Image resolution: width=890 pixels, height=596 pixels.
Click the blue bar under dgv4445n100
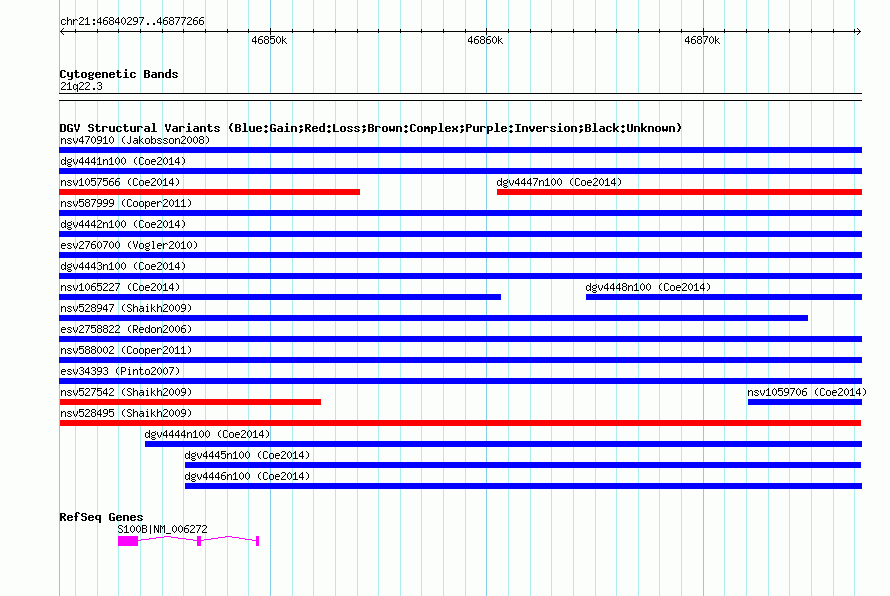click(523, 465)
